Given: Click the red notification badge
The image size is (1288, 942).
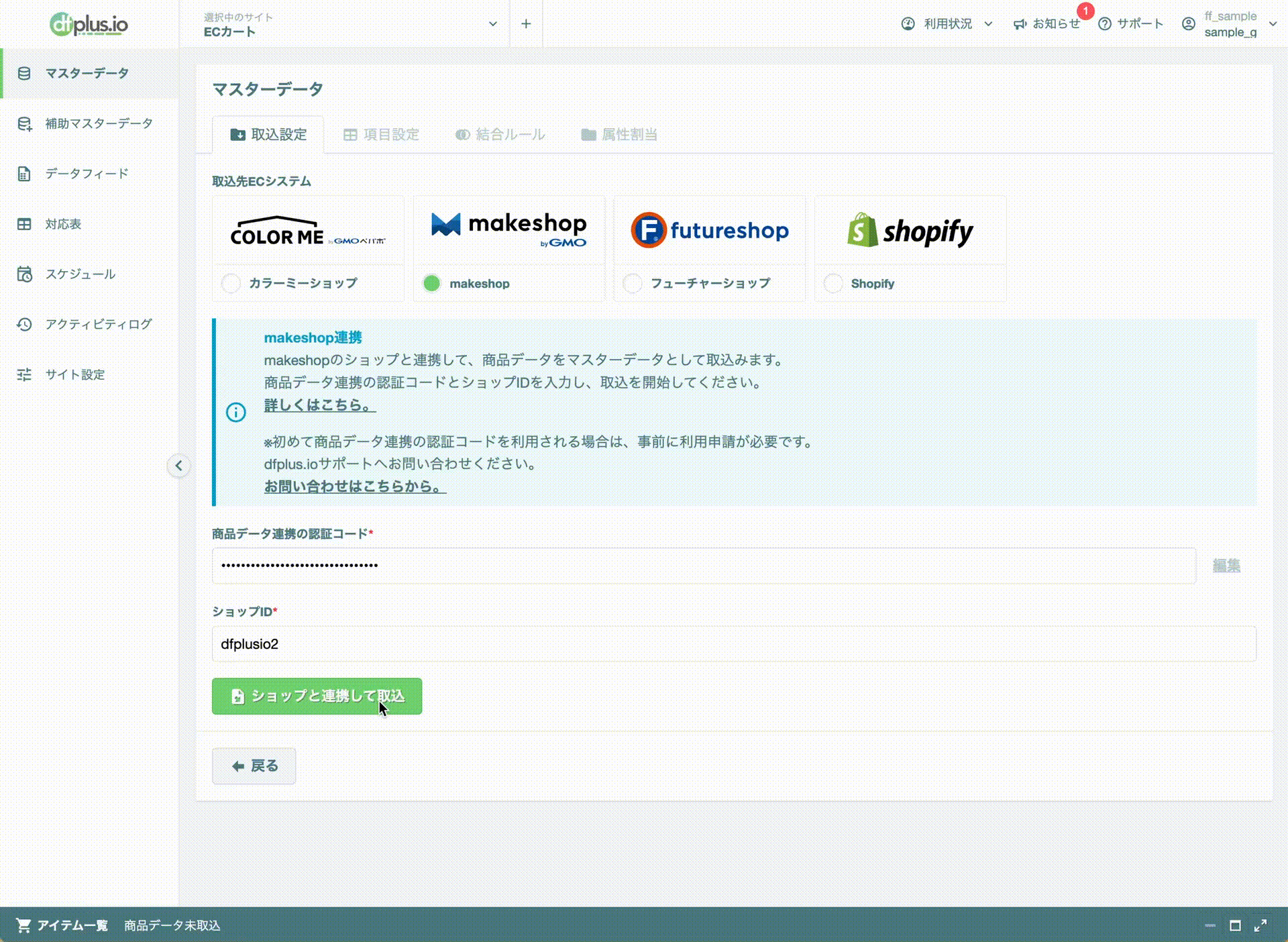Looking at the screenshot, I should click(1085, 11).
